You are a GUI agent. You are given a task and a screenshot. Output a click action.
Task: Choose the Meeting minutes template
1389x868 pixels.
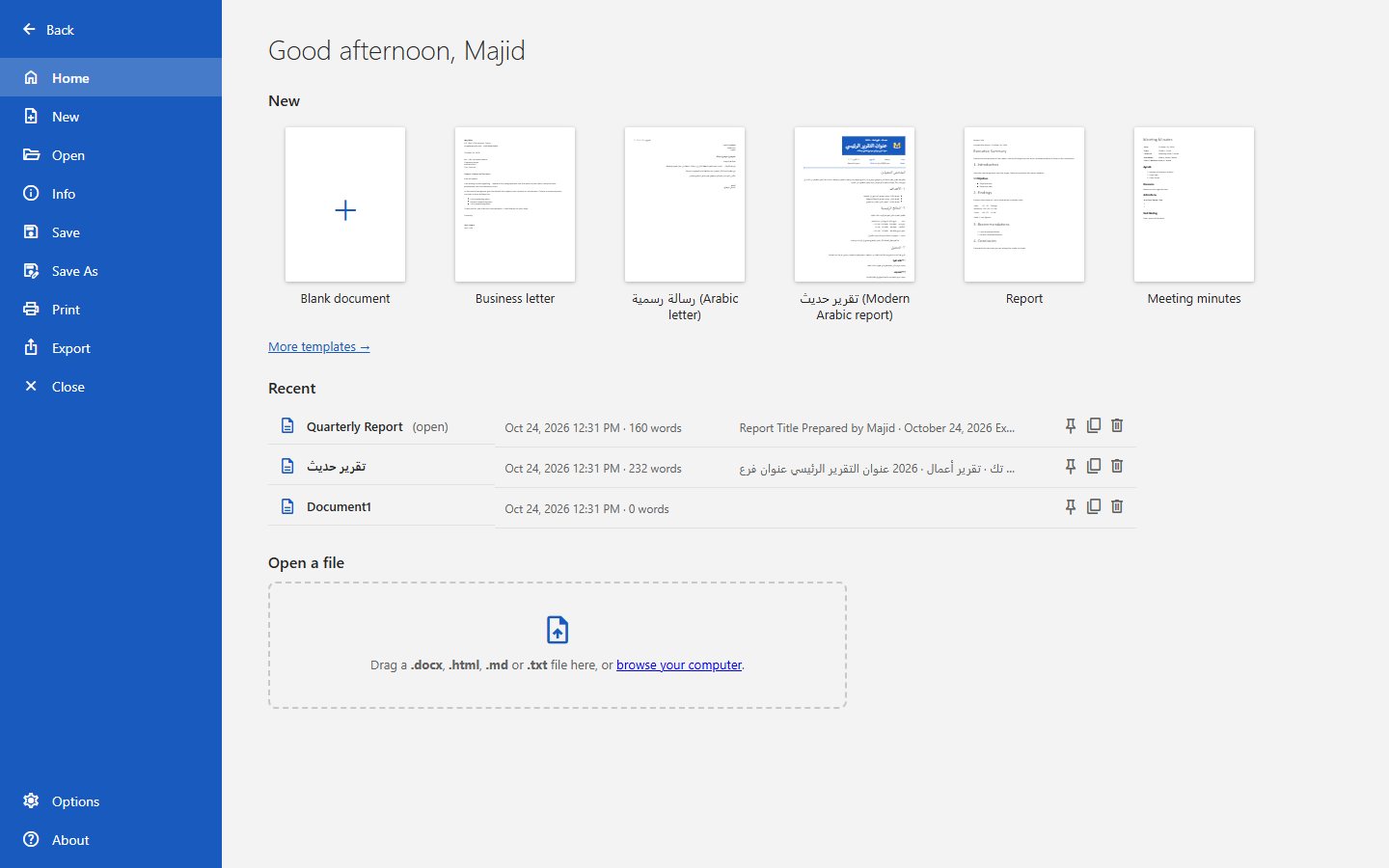(1194, 217)
